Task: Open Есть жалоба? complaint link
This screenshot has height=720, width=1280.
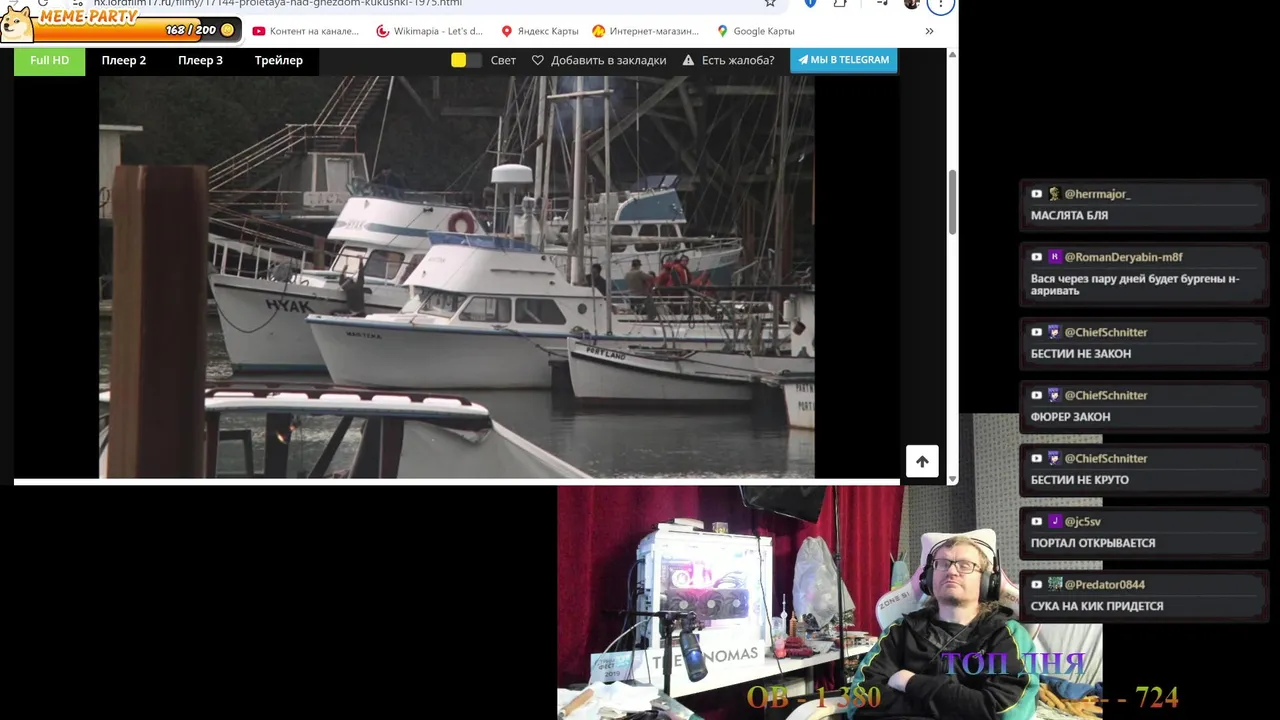Action: (738, 60)
